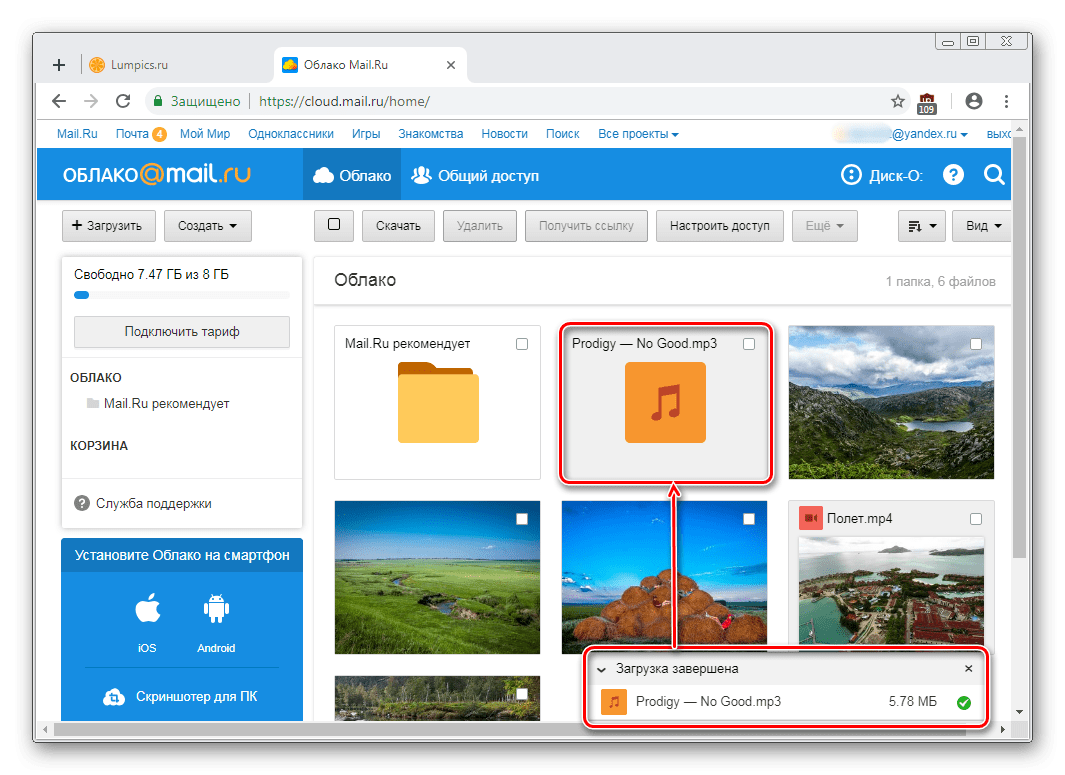Click the Подключить тариф button
This screenshot has height=775, width=1065.
tap(181, 331)
